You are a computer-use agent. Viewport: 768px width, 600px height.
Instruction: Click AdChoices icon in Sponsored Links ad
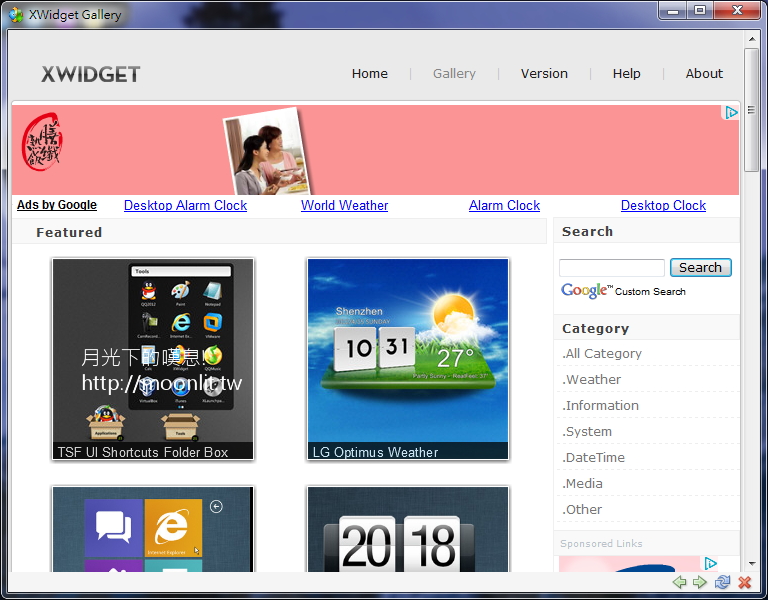[x=710, y=563]
